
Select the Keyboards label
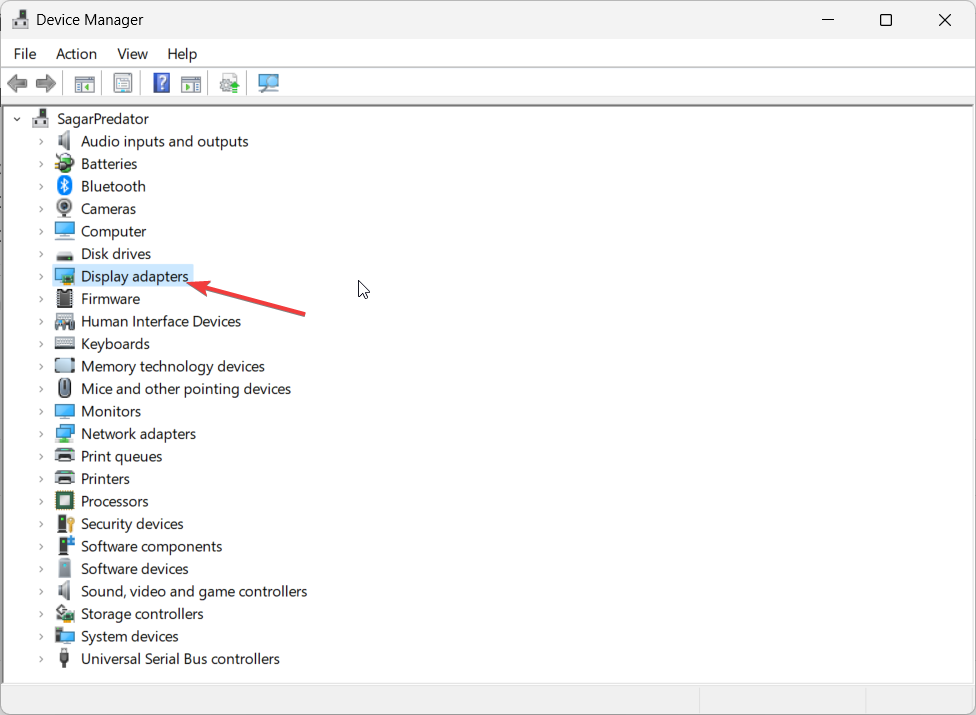115,344
